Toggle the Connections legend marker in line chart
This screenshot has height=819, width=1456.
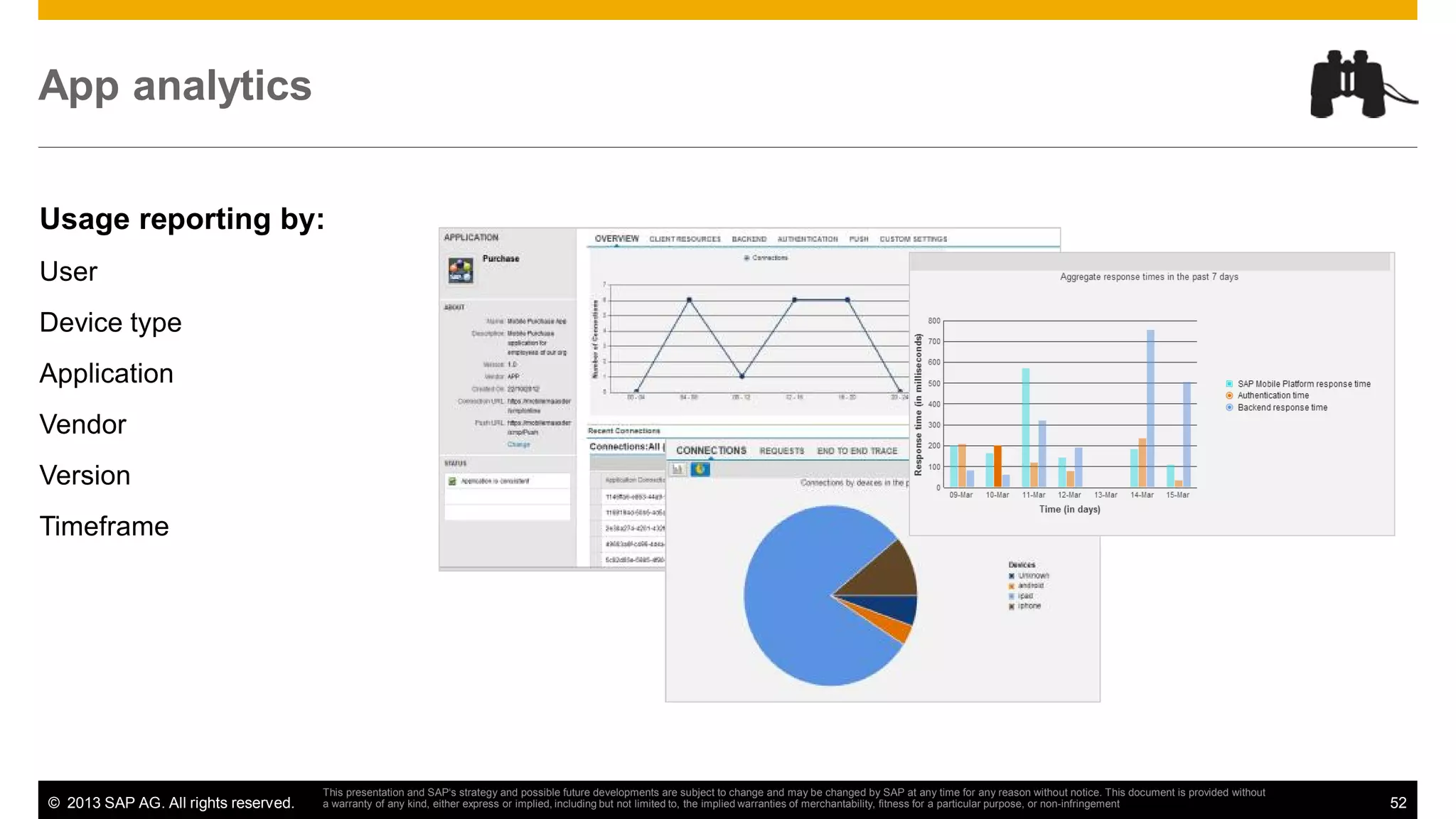coord(746,258)
